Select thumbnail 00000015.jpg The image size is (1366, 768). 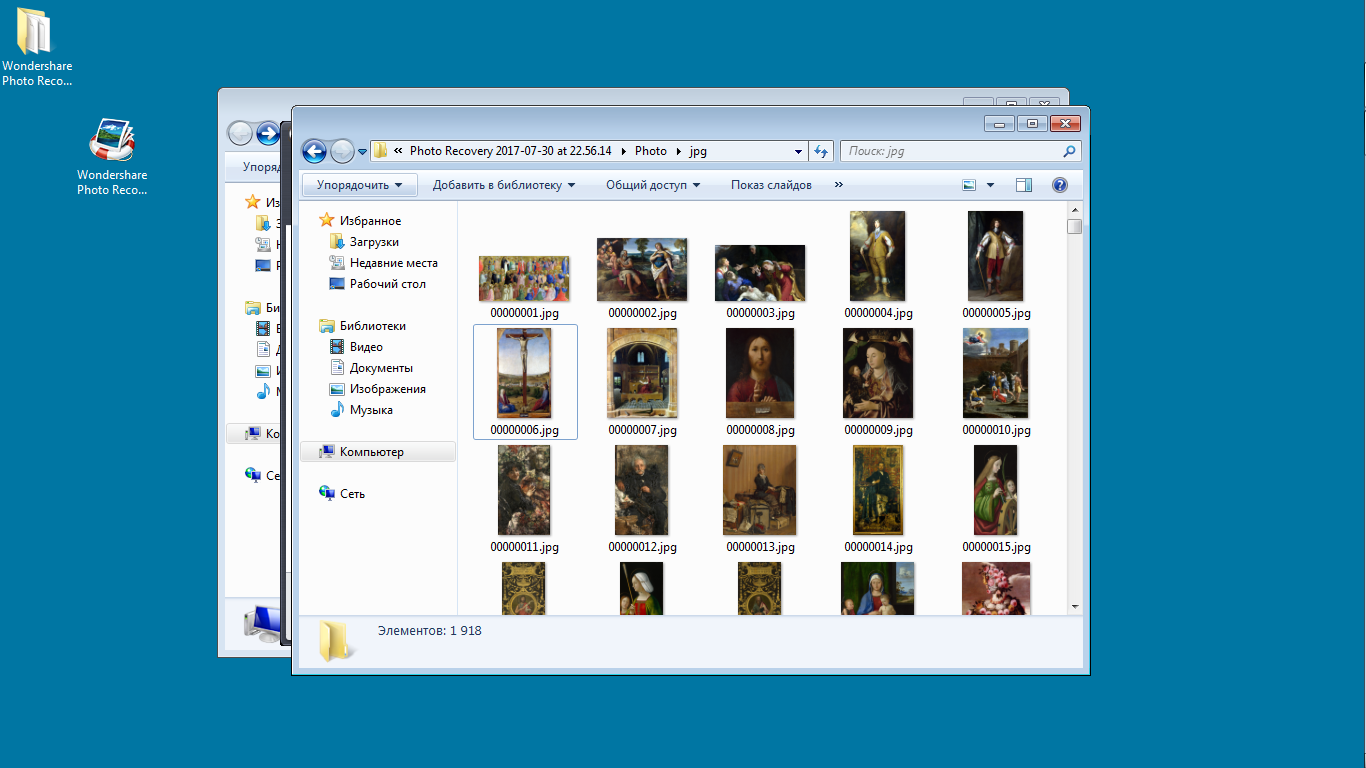996,490
